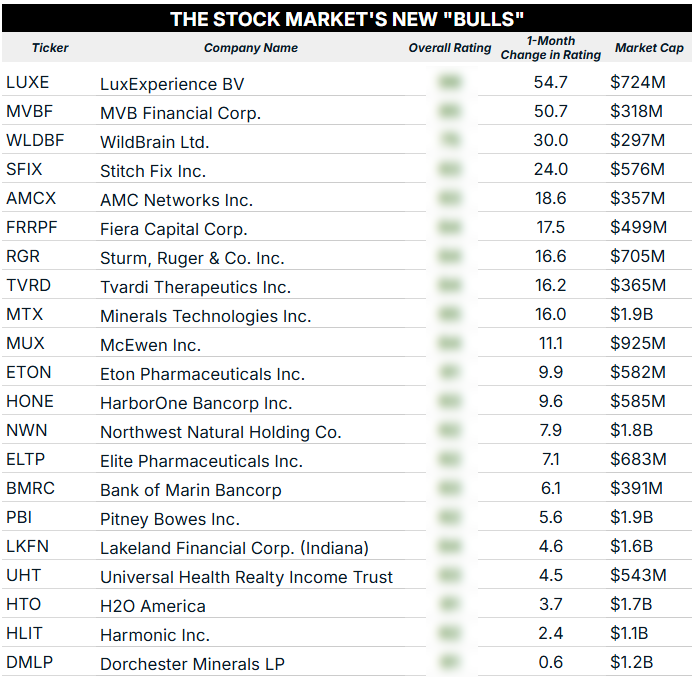Open the LUXE ticker symbol
The image size is (696, 679).
[x=27, y=83]
